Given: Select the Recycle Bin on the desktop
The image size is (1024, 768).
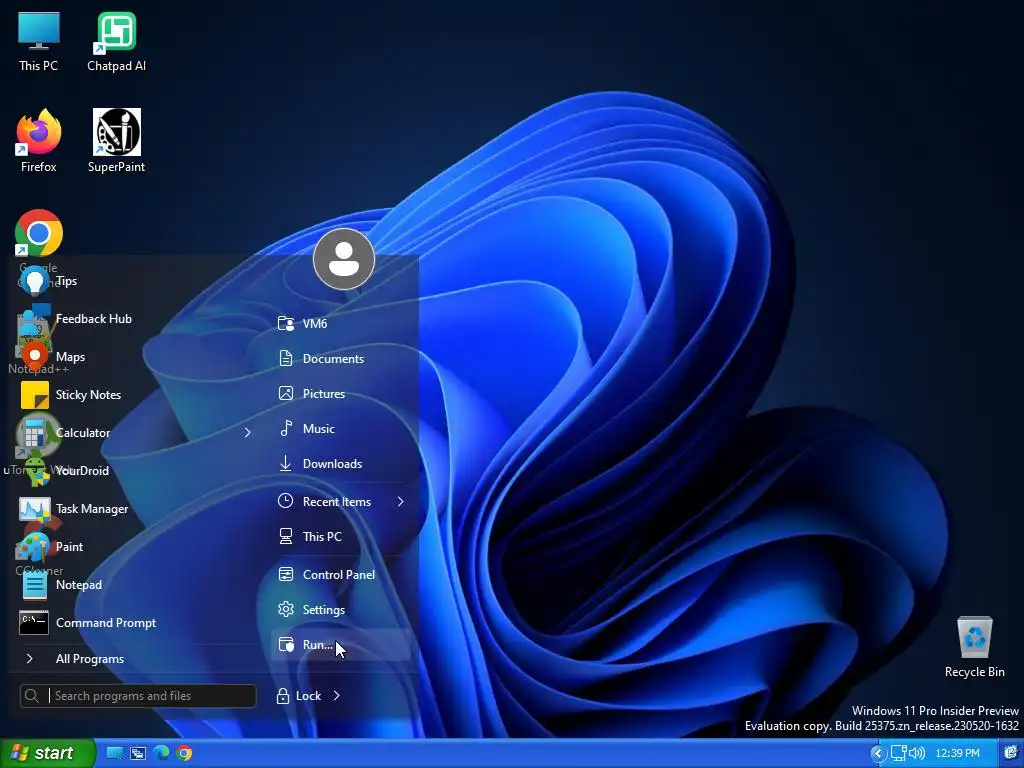Looking at the screenshot, I should 974,647.
